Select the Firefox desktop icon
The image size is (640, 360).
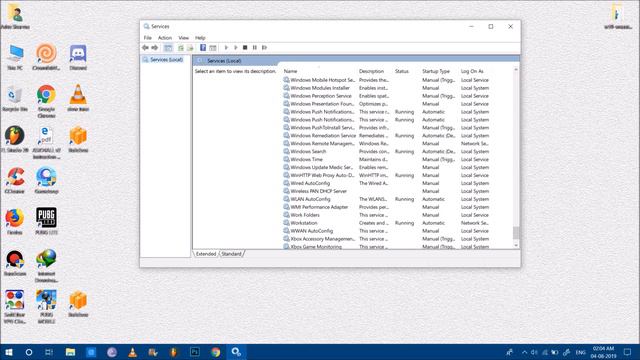click(x=15, y=222)
